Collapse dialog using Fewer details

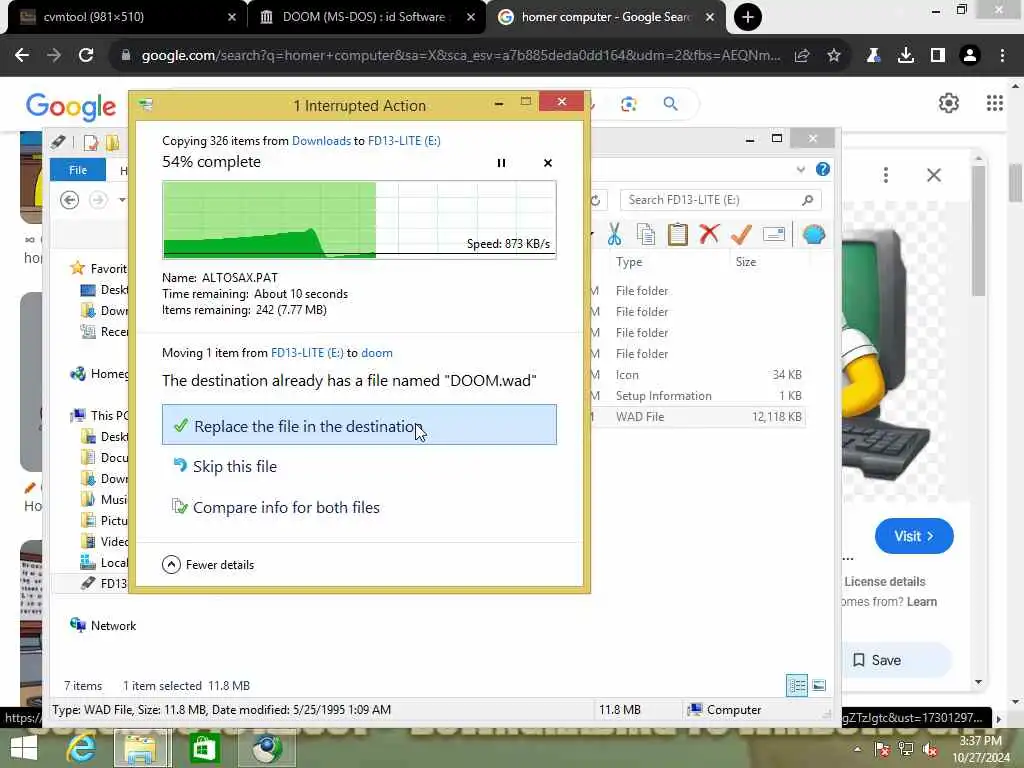(x=208, y=564)
